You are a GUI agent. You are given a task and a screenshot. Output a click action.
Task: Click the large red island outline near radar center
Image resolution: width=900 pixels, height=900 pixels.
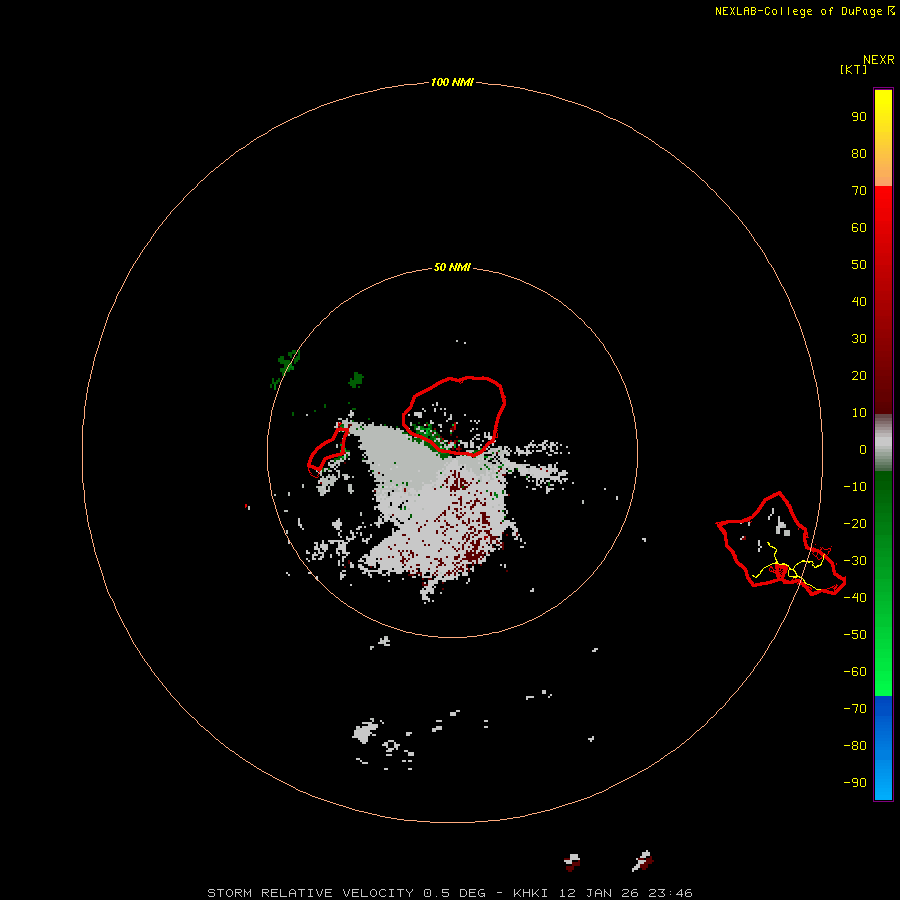454,416
